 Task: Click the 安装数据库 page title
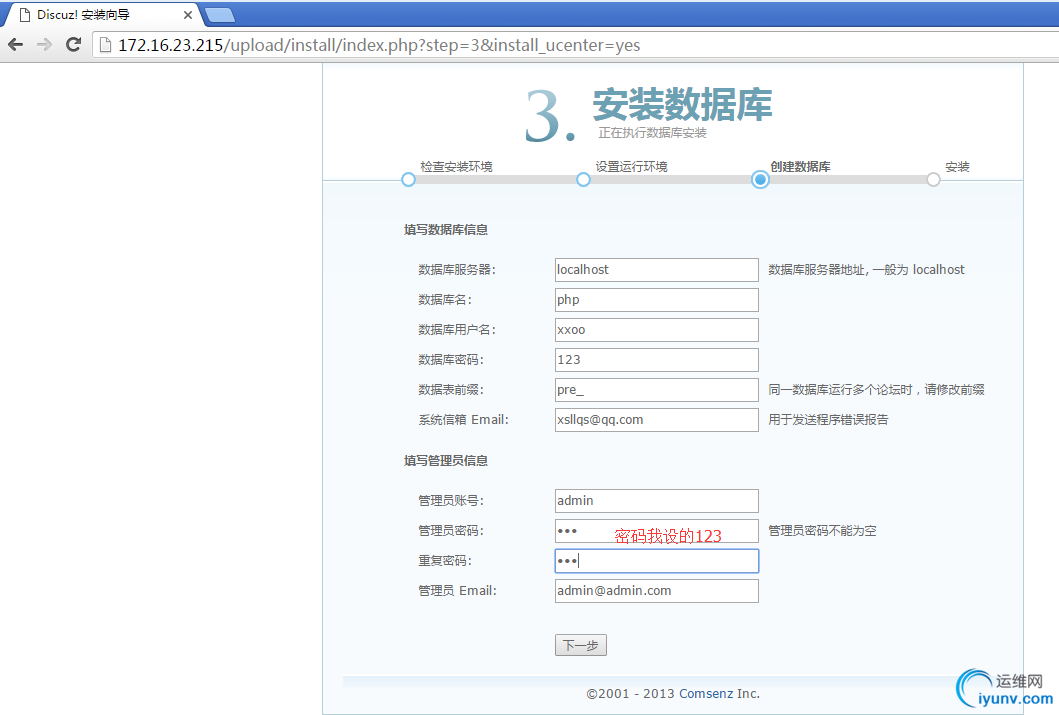682,105
